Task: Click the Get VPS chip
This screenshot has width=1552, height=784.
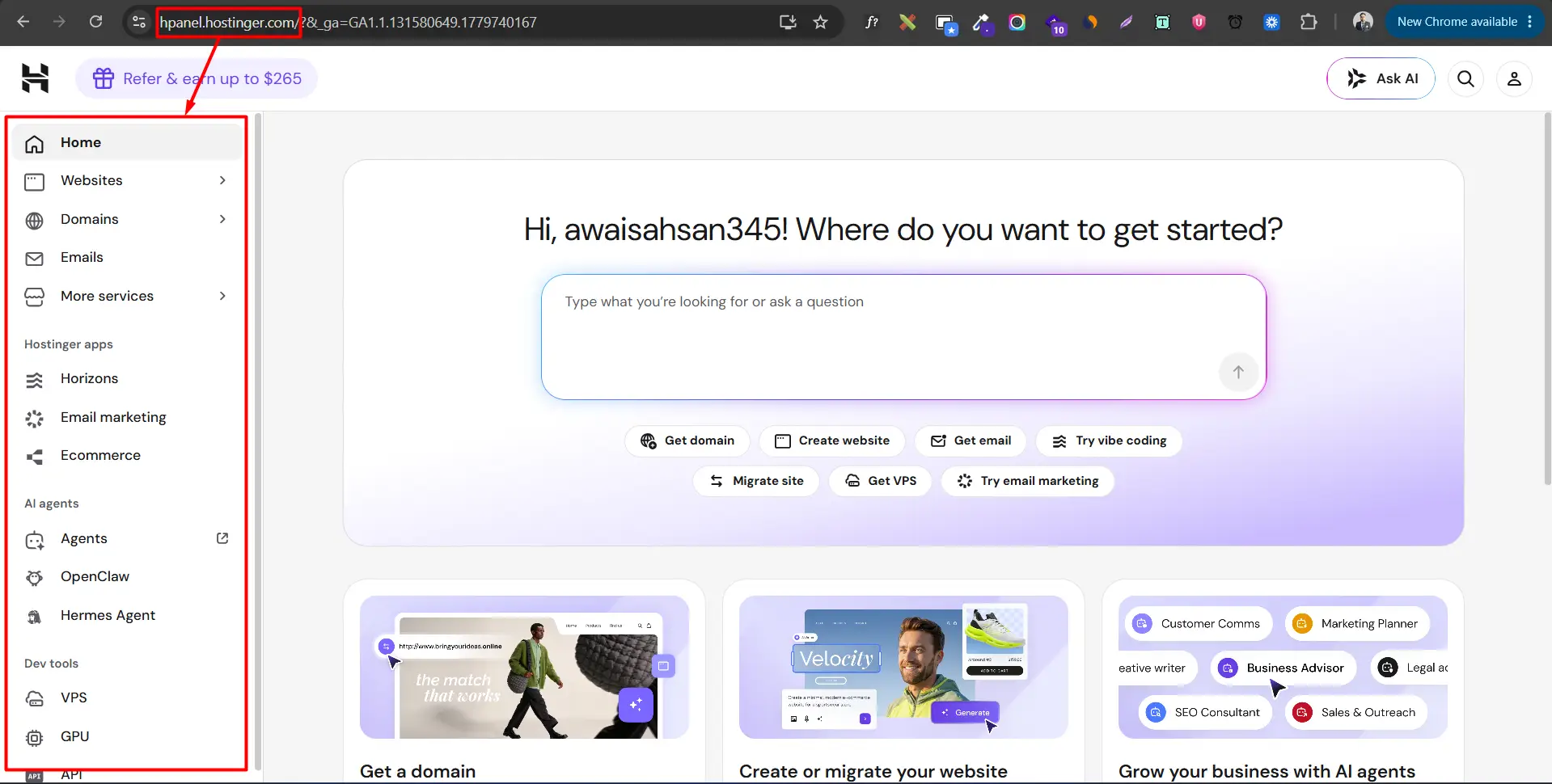Action: click(880, 481)
